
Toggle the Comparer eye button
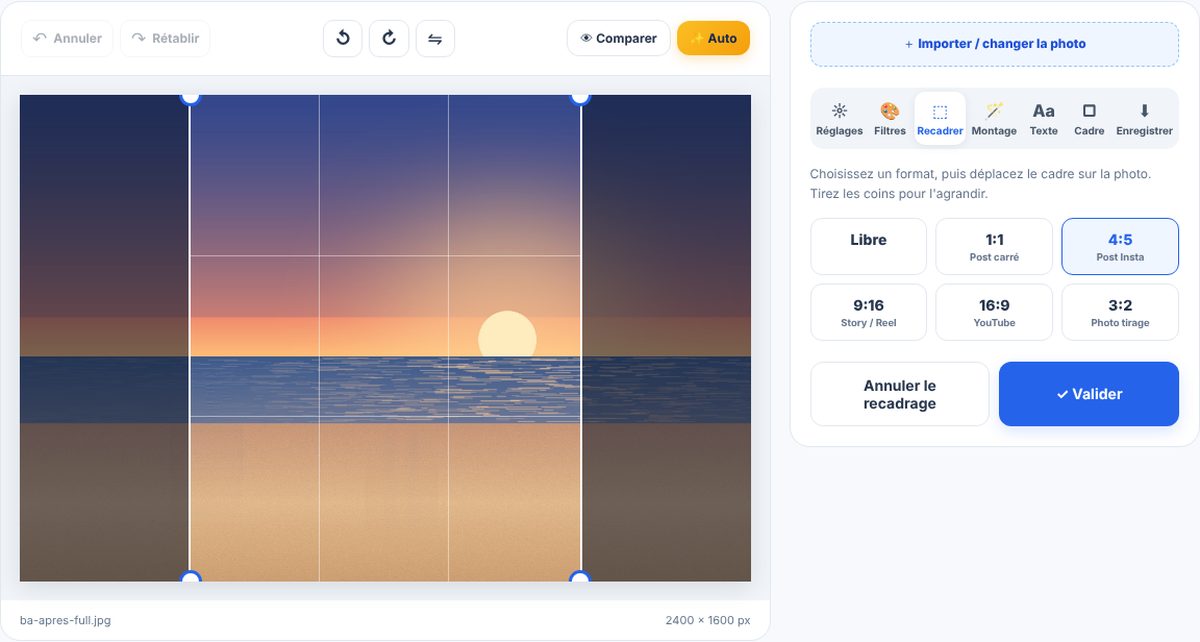click(x=618, y=38)
